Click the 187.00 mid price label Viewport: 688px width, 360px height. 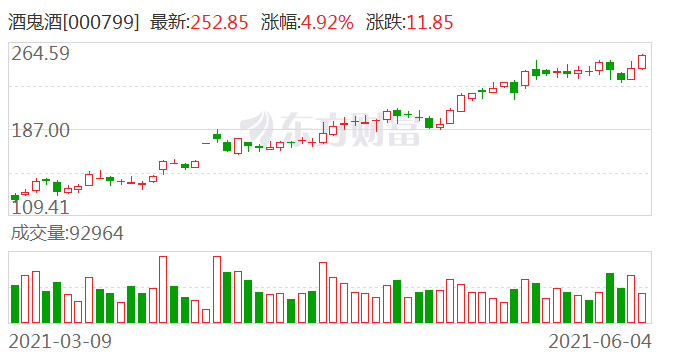[x=40, y=130]
